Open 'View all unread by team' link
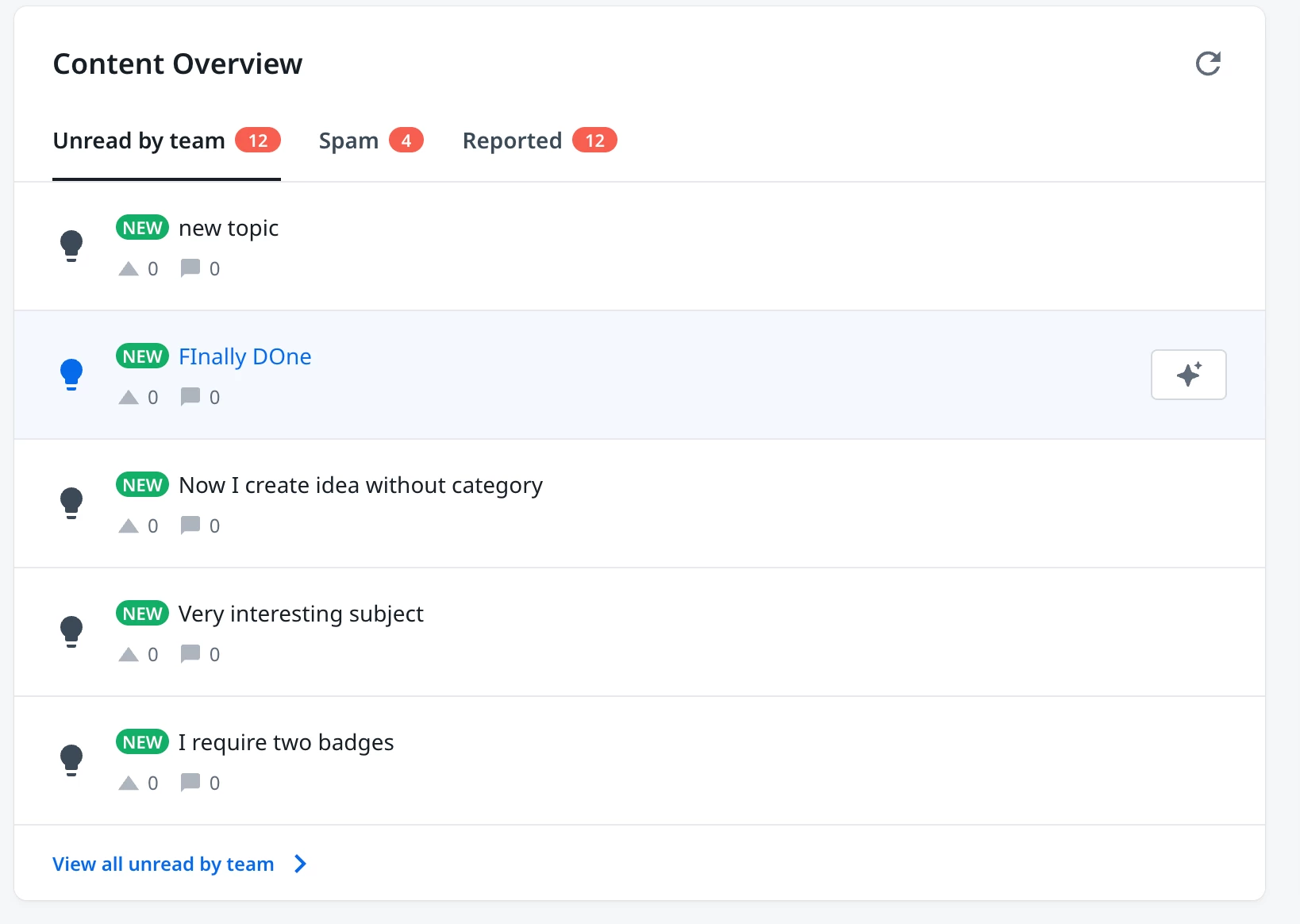Screen dimensions: 1300x924 (x=163, y=864)
